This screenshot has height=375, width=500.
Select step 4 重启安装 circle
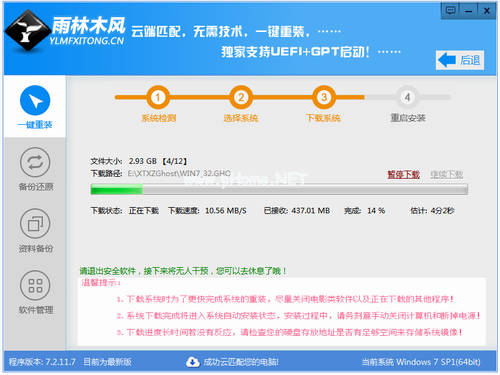point(407,97)
